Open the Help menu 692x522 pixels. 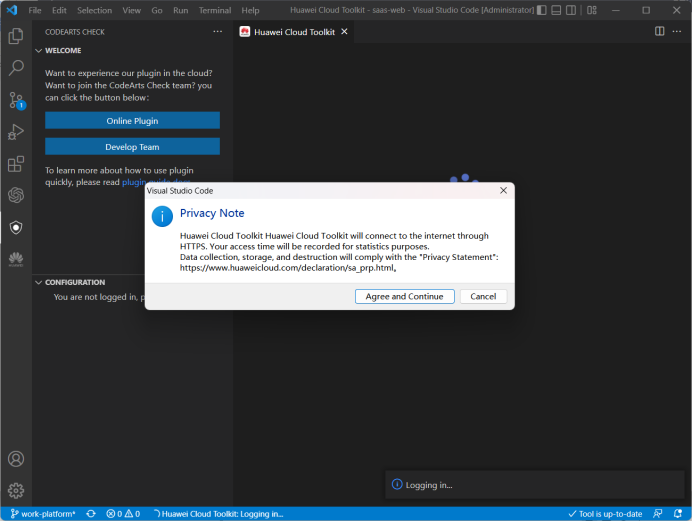(x=250, y=10)
